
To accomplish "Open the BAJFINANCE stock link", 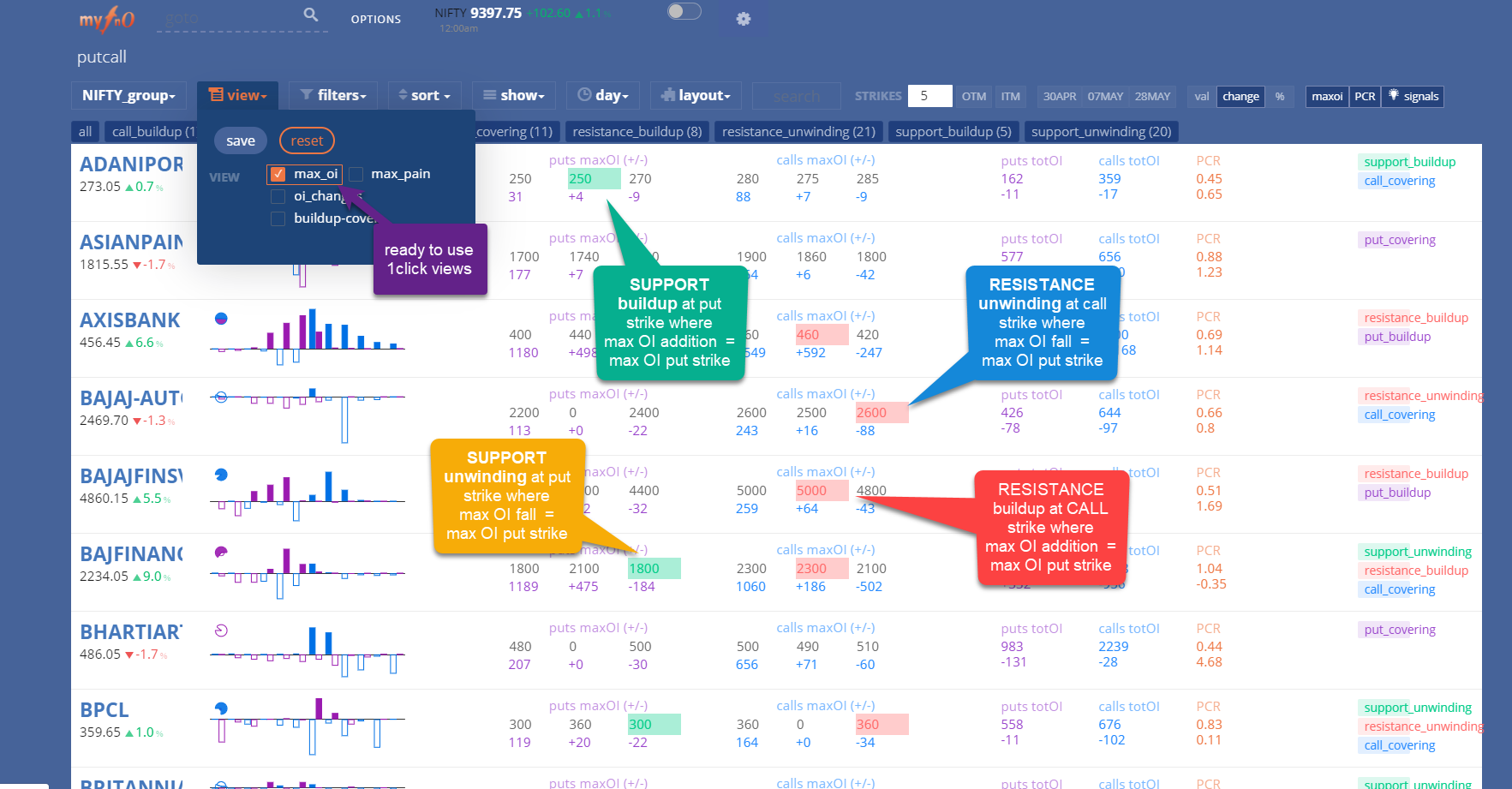I will (x=132, y=554).
